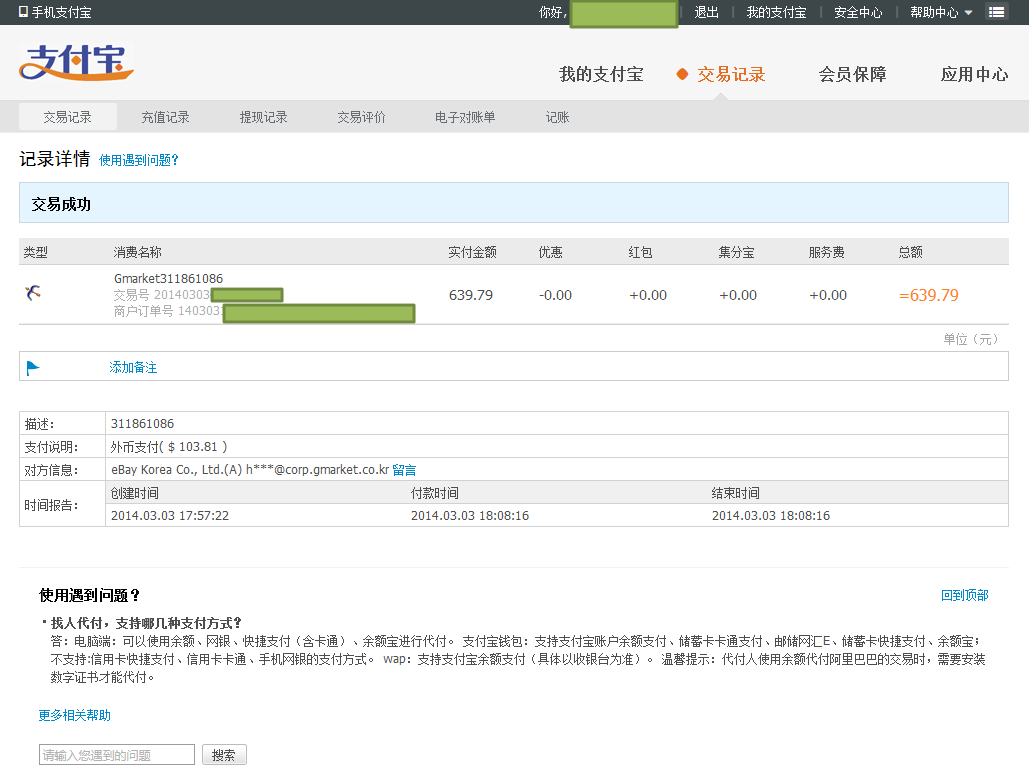
Task: Click the 使用遇到问题? link beside 记录详情
Action: point(138,160)
